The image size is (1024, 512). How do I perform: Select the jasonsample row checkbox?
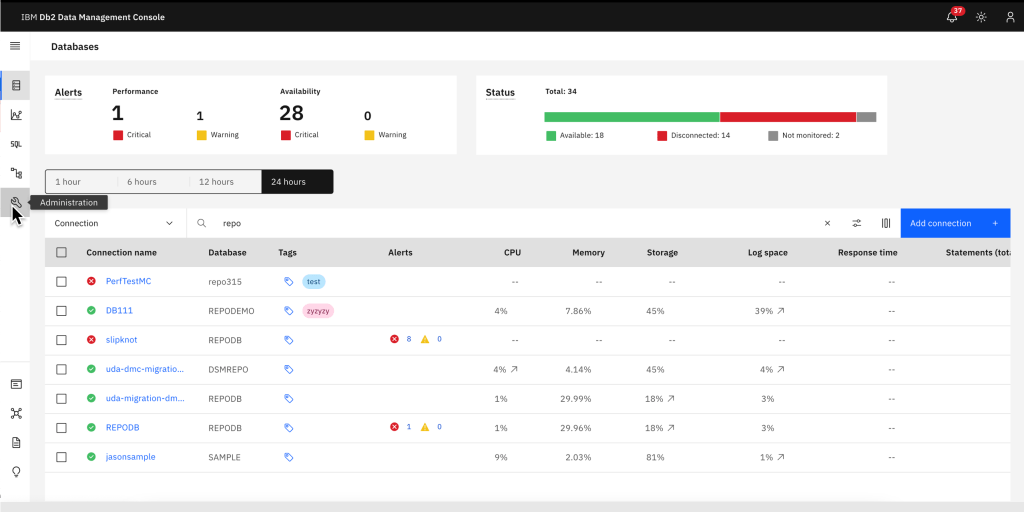(x=61, y=457)
